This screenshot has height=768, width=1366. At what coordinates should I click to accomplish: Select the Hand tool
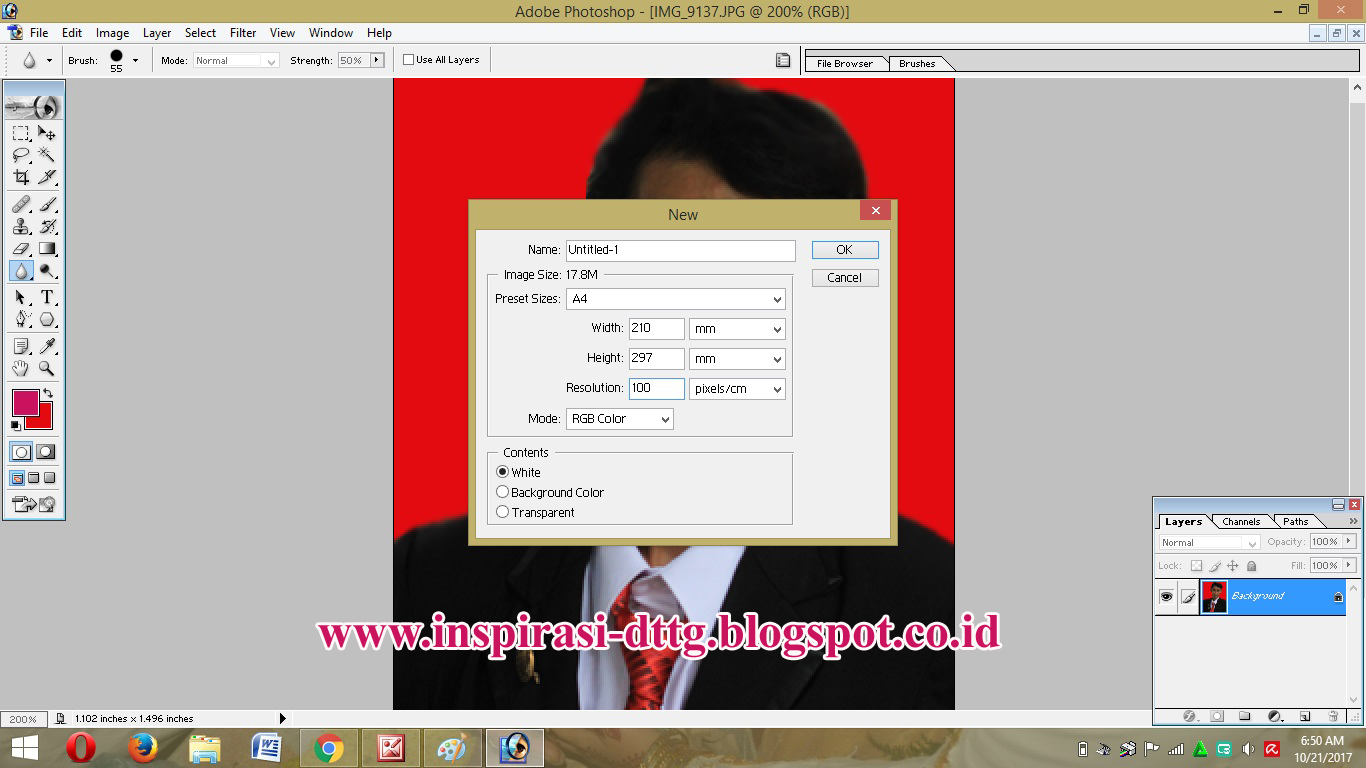pyautogui.click(x=21, y=368)
